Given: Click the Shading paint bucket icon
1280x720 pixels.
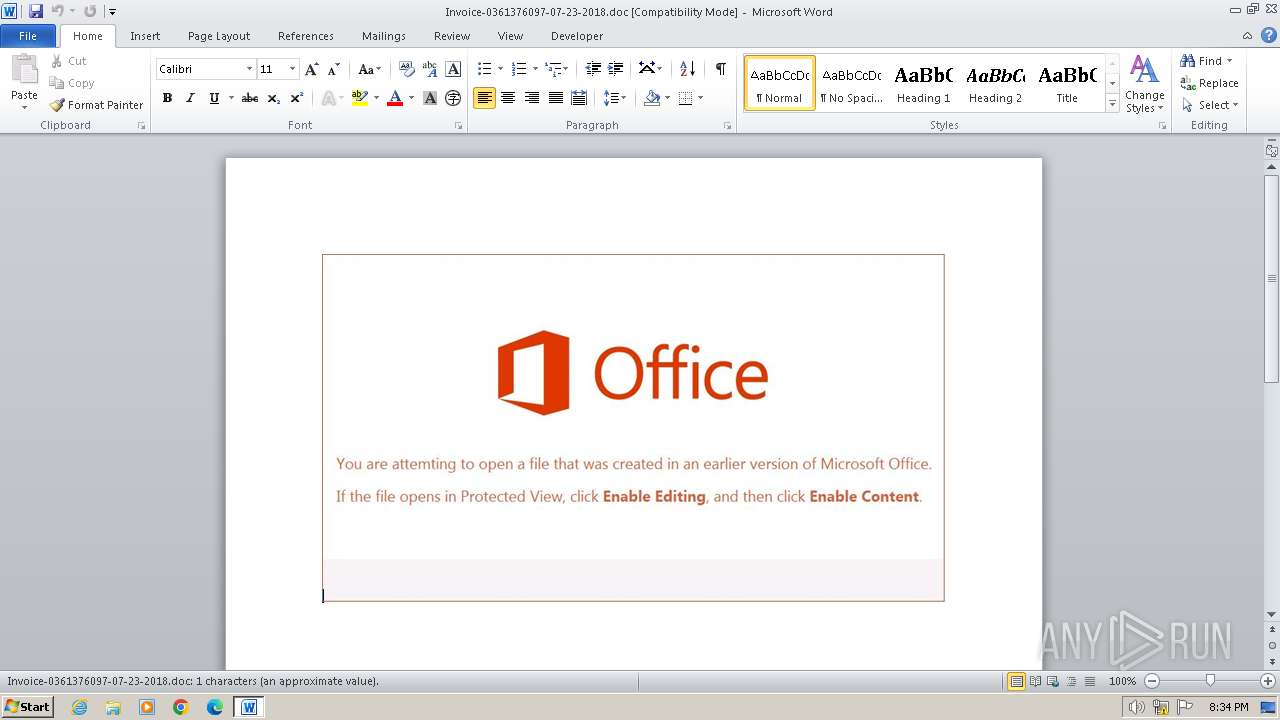Looking at the screenshot, I should pos(652,98).
